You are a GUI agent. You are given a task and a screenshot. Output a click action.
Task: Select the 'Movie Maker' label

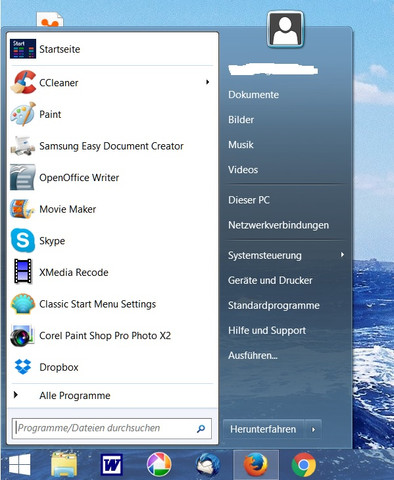(x=68, y=209)
